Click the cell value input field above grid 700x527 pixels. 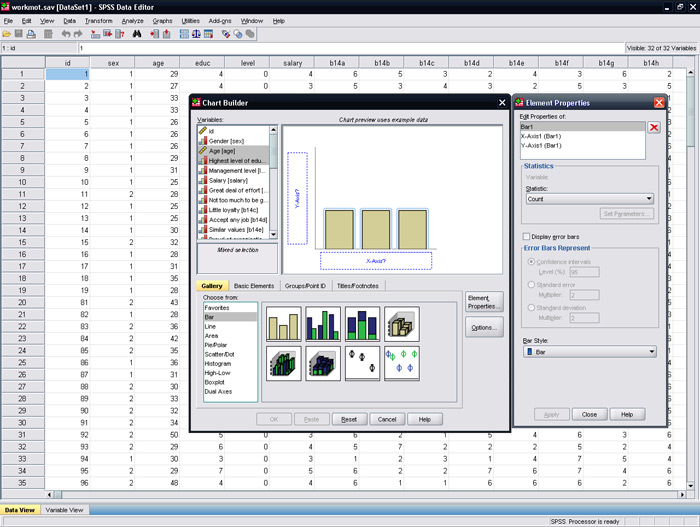pyautogui.click(x=351, y=48)
